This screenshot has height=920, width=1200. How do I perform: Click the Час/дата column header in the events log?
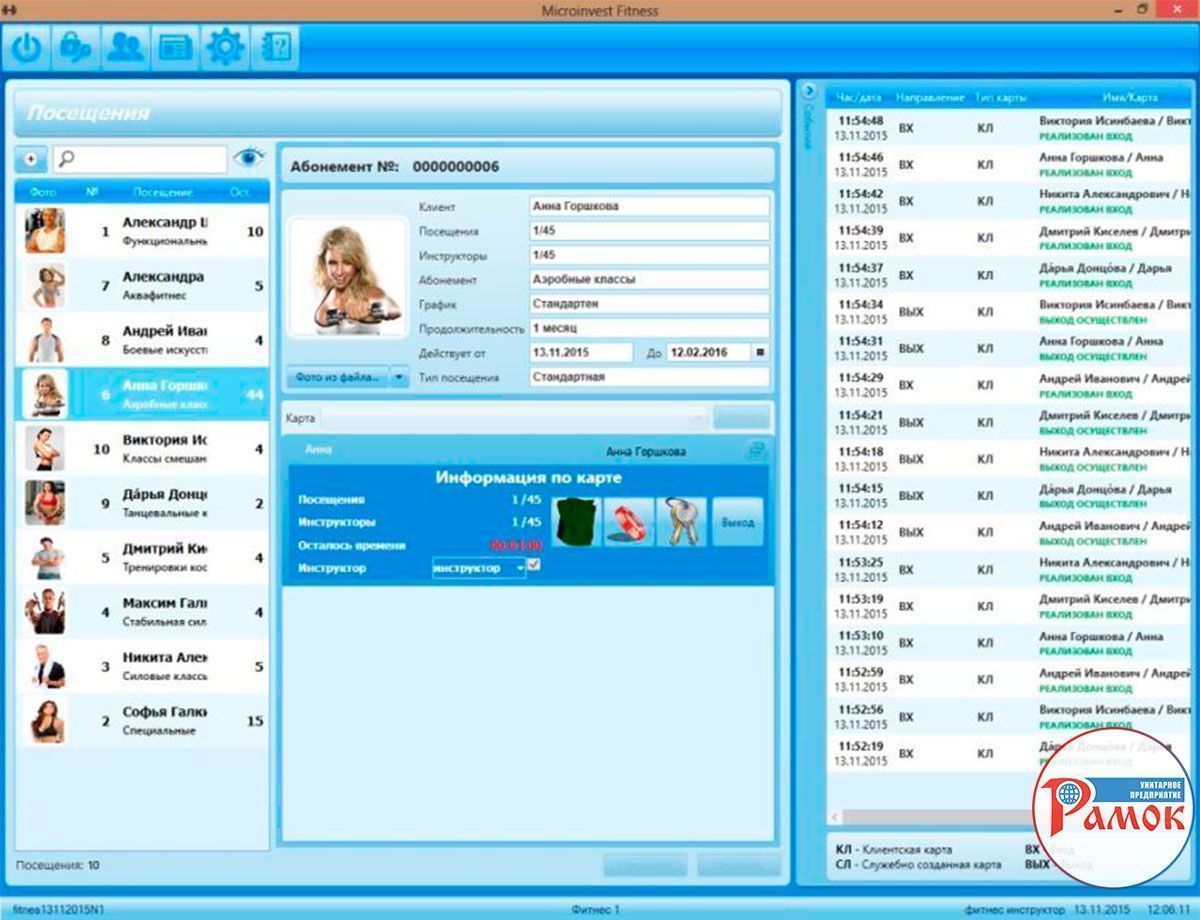pos(859,98)
